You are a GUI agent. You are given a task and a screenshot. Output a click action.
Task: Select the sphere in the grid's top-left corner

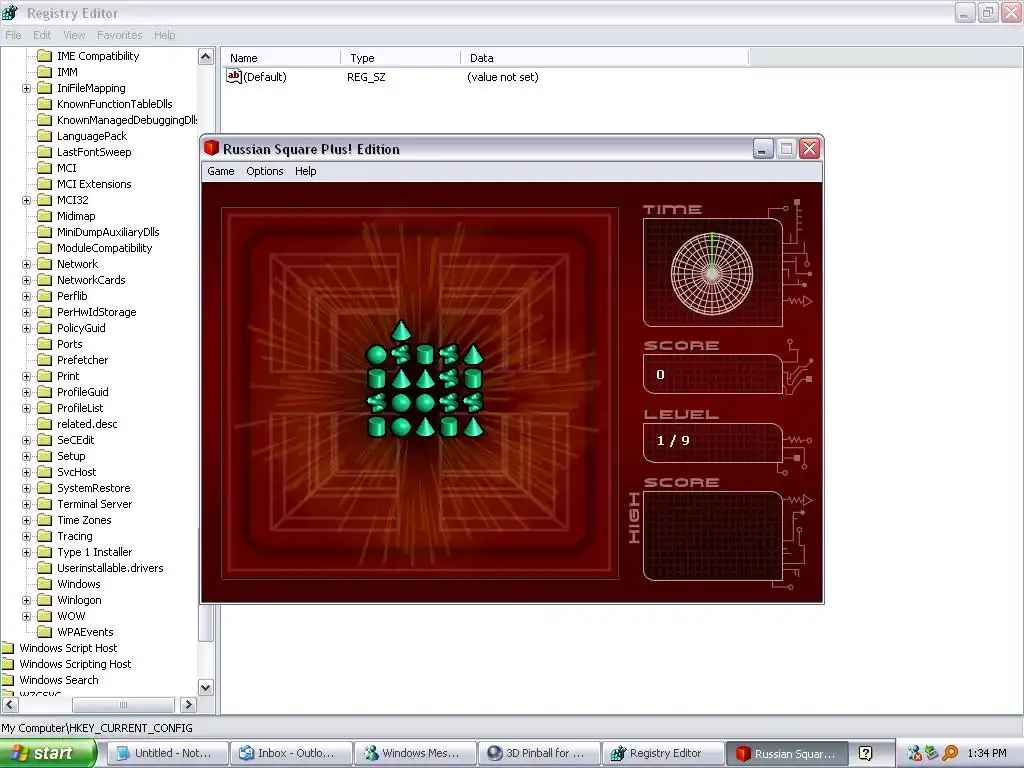point(377,355)
